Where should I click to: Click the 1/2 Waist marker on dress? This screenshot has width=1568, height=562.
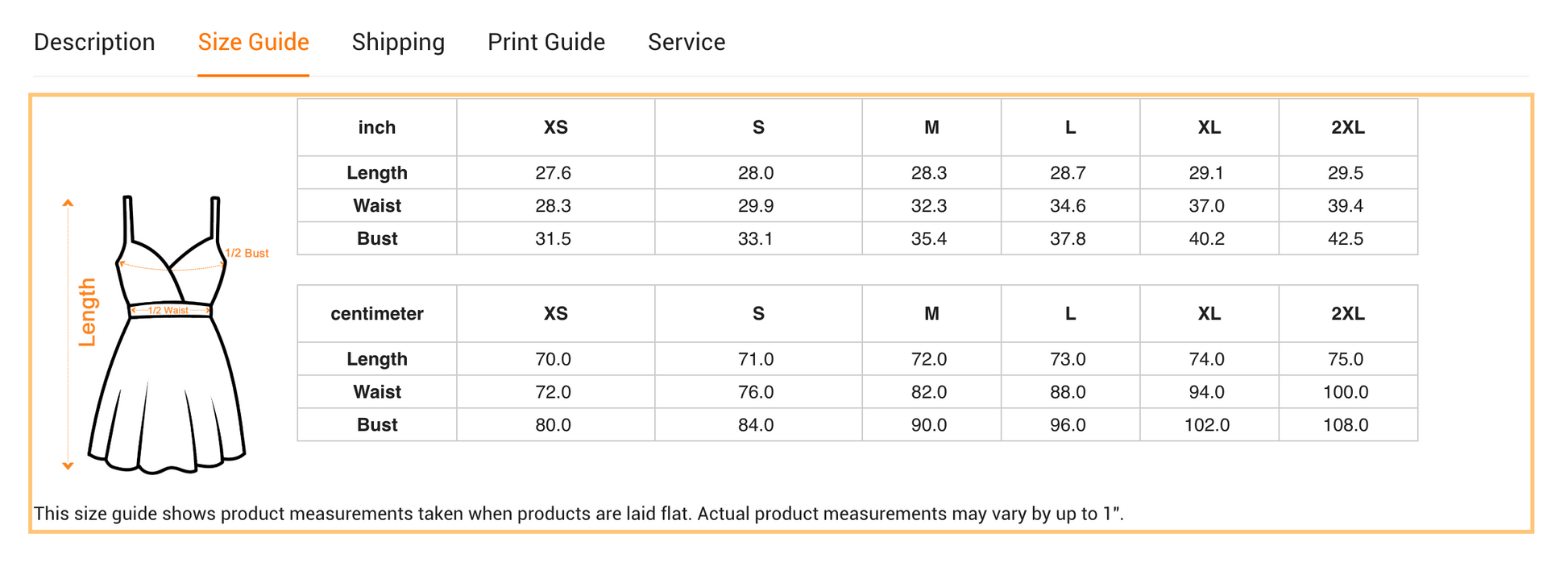coord(169,310)
